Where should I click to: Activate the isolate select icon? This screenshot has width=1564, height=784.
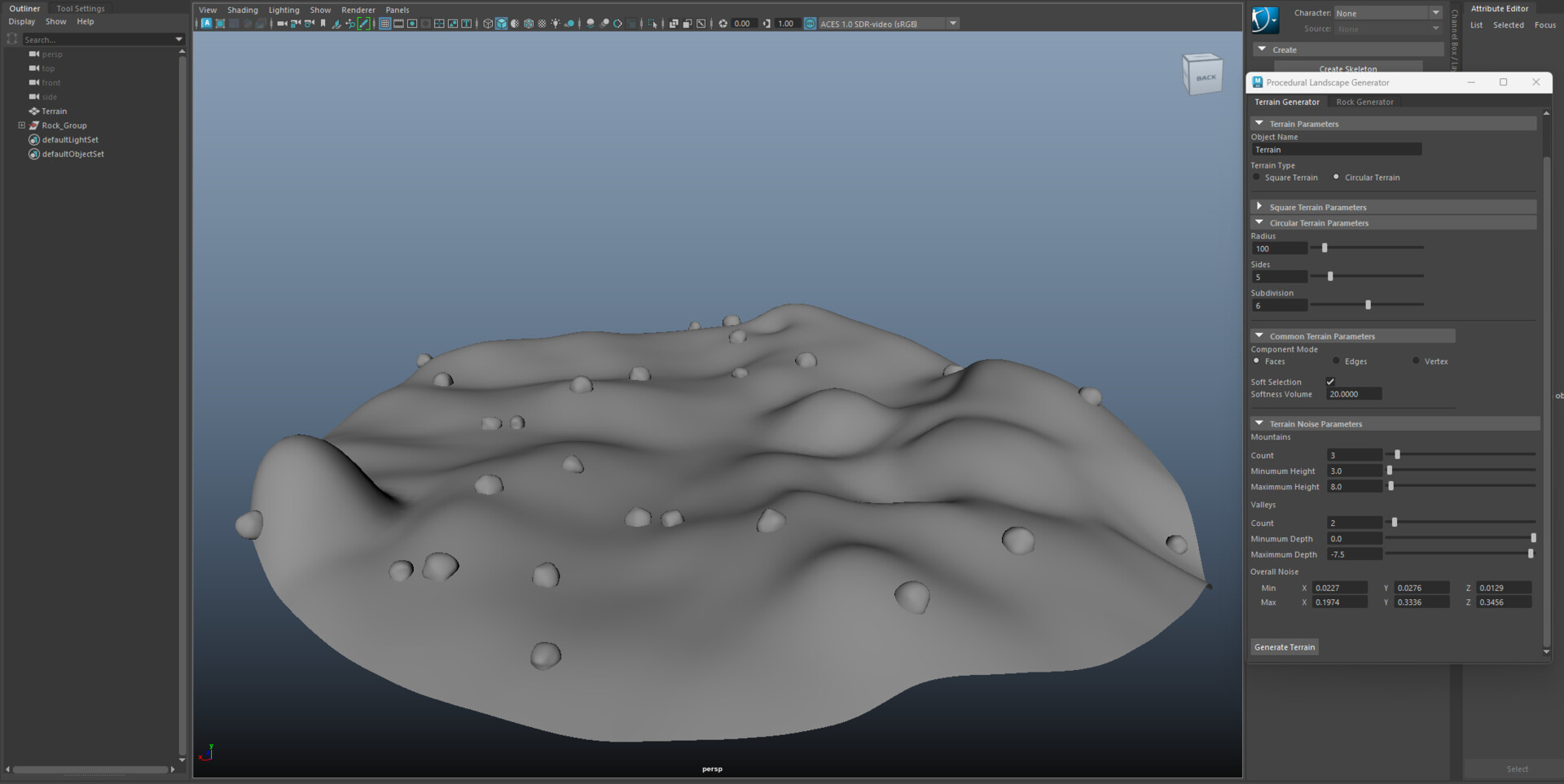[x=653, y=24]
